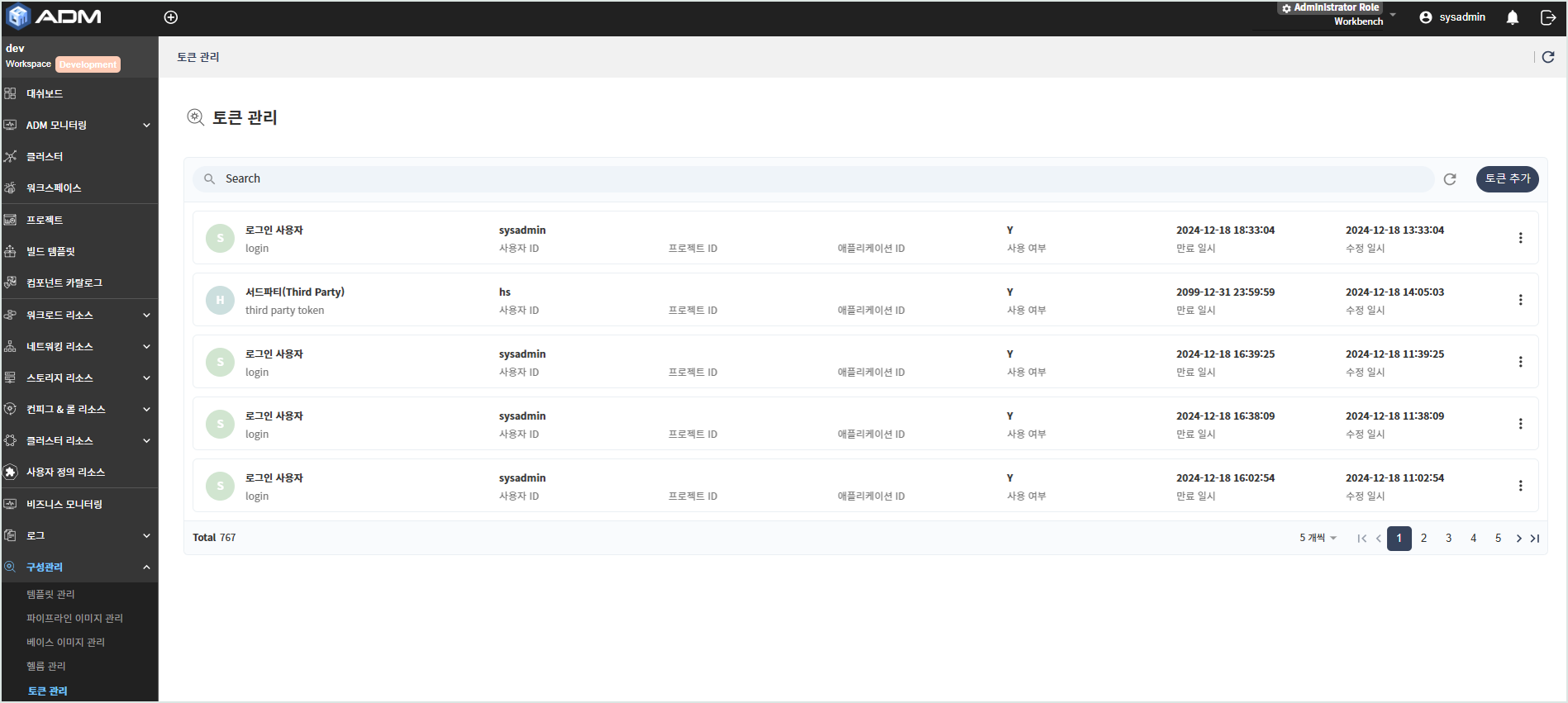The image size is (1568, 703).
Task: Click the 빌드 템플릿 sidebar icon
Action: point(10,251)
